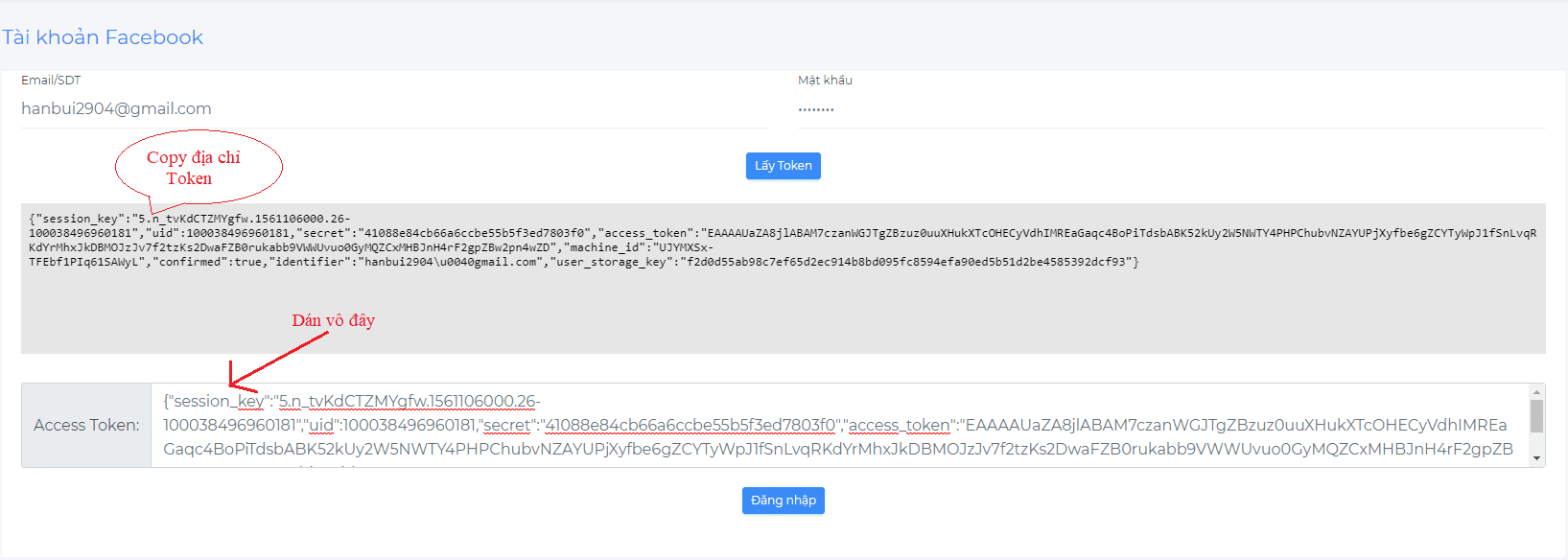
Task: Click the Mật khẩu password field
Action: point(1170,109)
